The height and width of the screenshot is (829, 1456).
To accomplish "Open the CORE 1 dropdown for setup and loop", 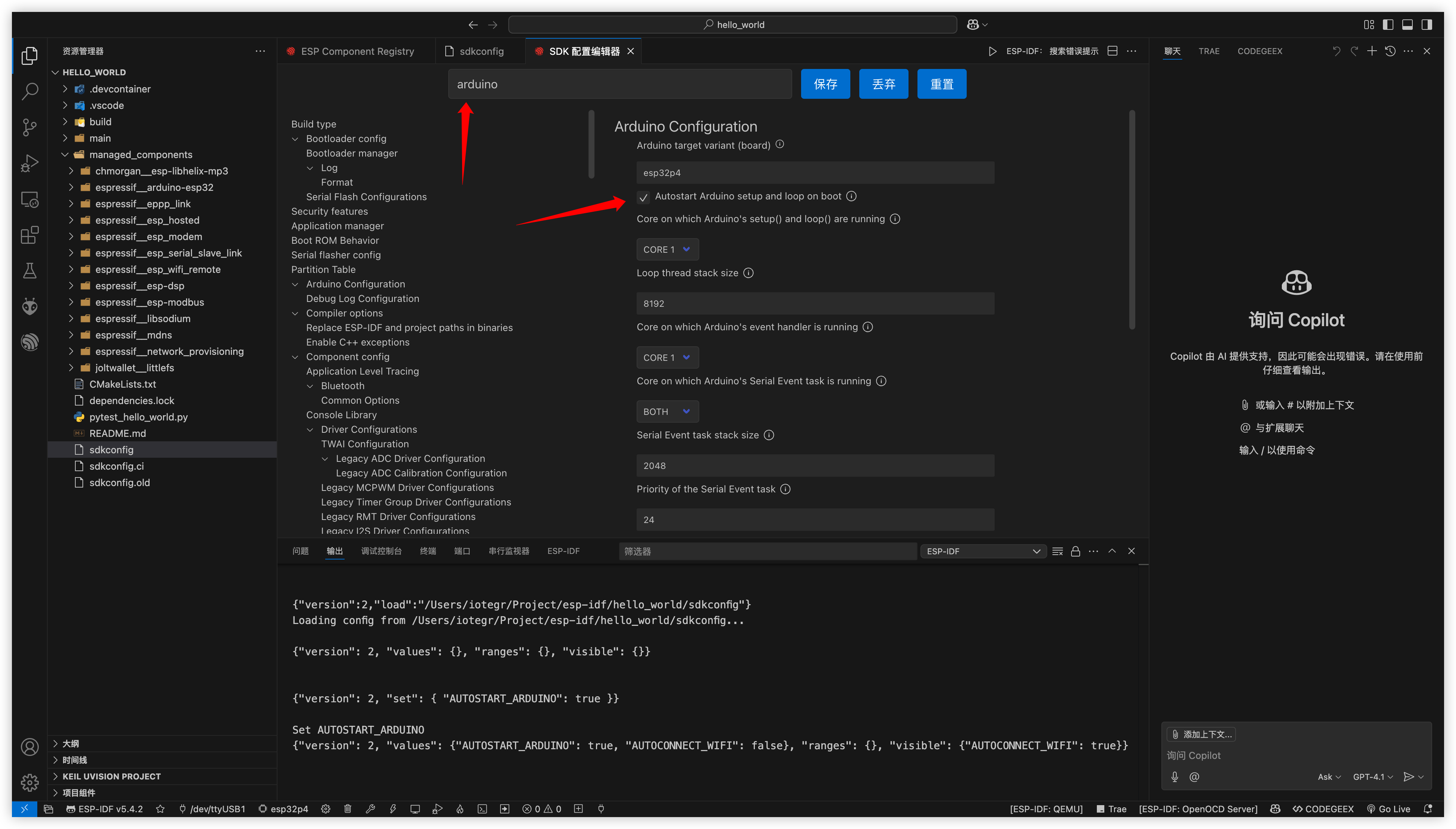I will click(667, 249).
